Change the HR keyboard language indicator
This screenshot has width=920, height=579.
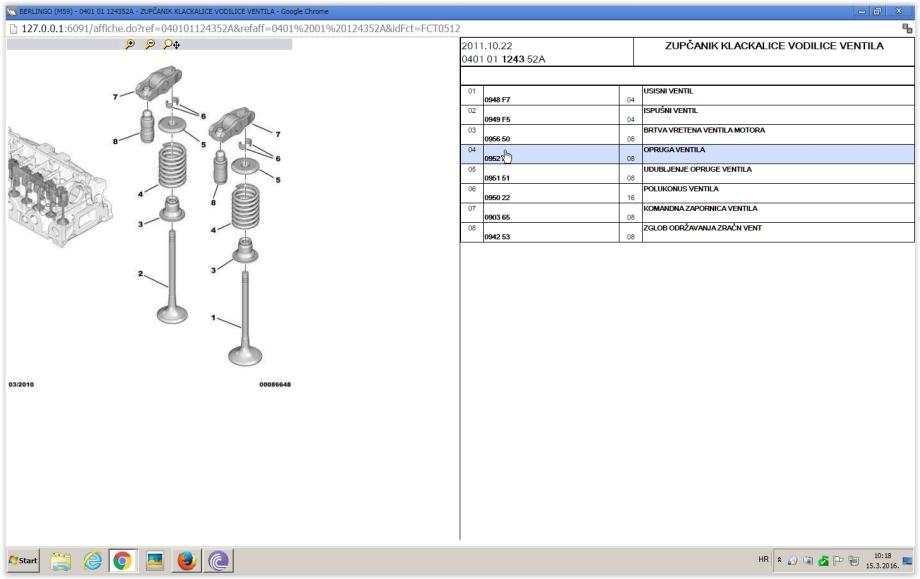pos(763,560)
